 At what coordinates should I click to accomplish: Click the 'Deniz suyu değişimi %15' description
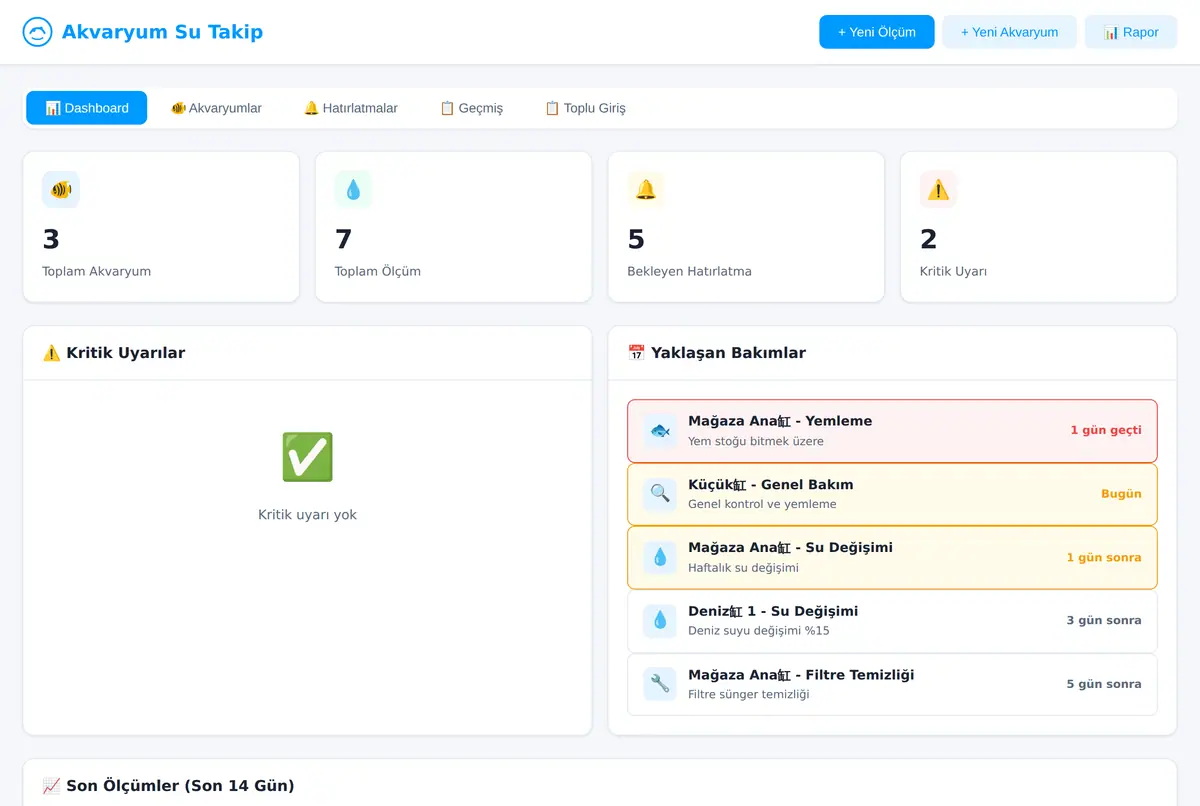(x=759, y=631)
